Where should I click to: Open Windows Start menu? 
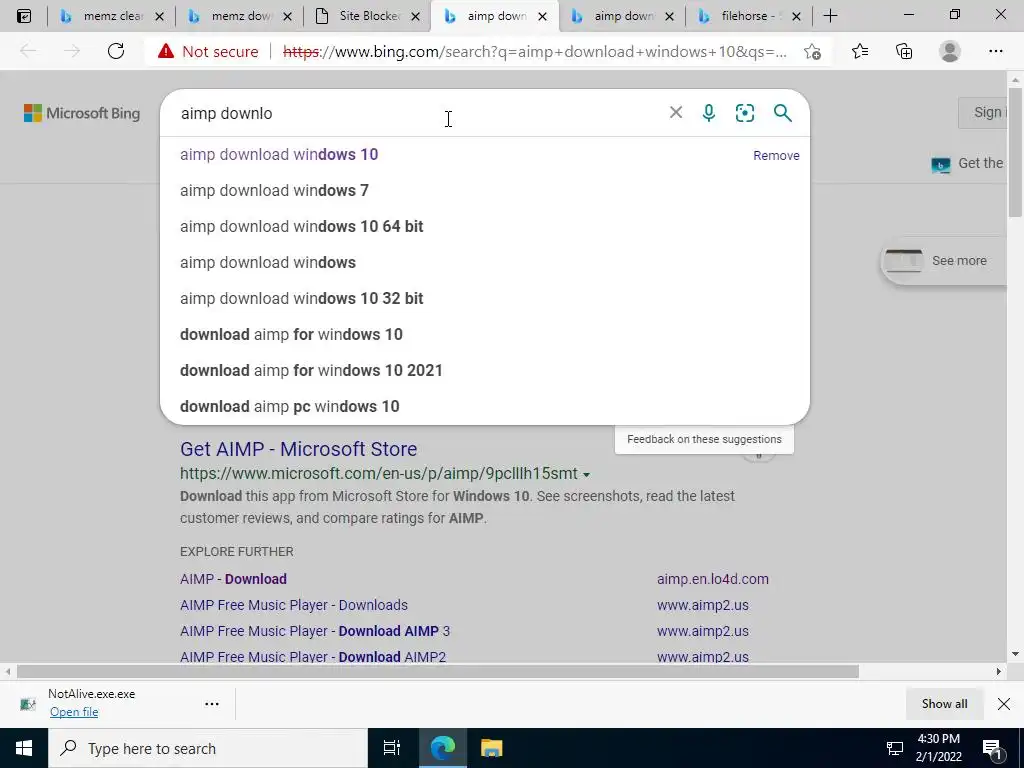24,748
